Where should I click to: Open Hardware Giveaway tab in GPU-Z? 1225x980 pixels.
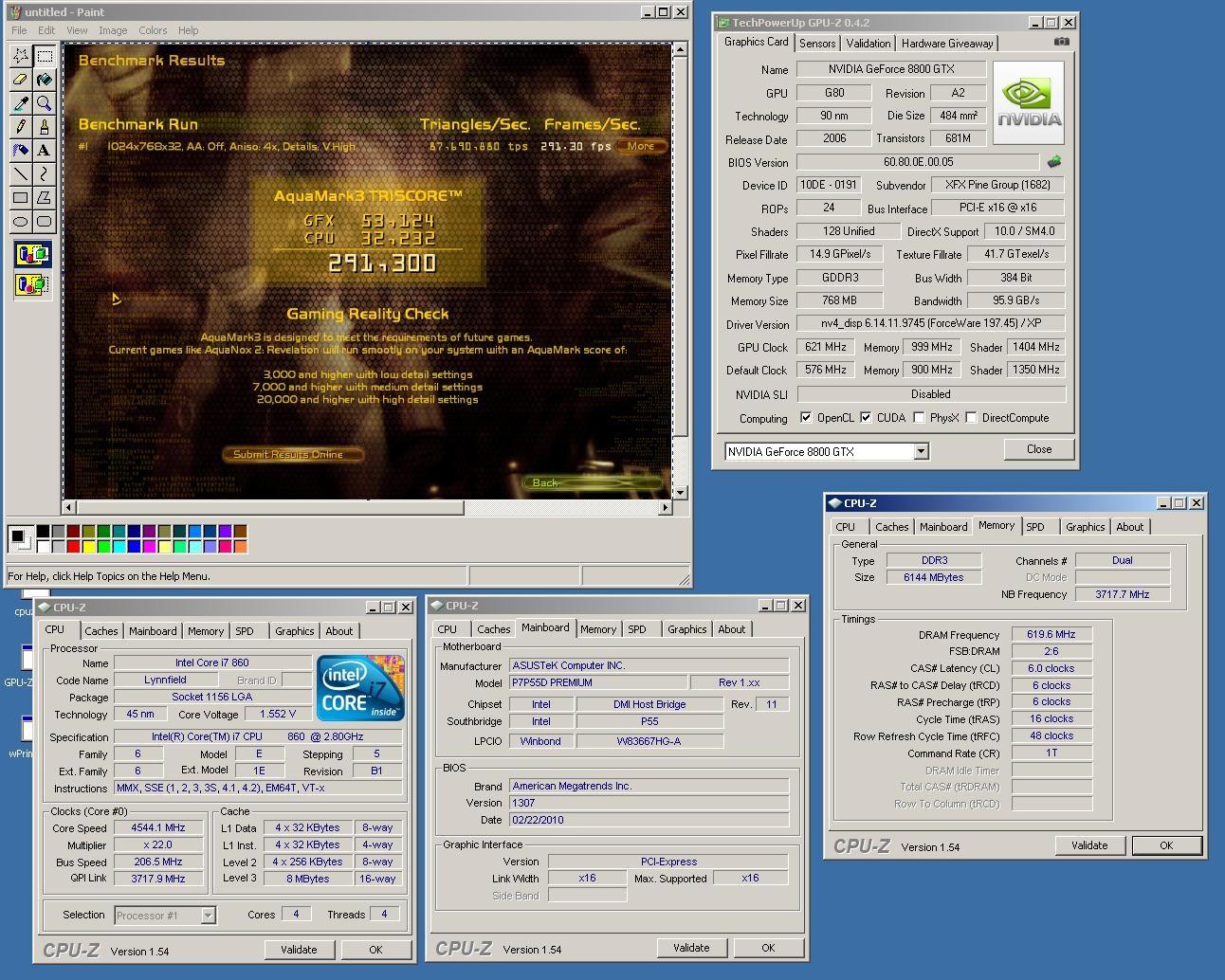tap(947, 43)
